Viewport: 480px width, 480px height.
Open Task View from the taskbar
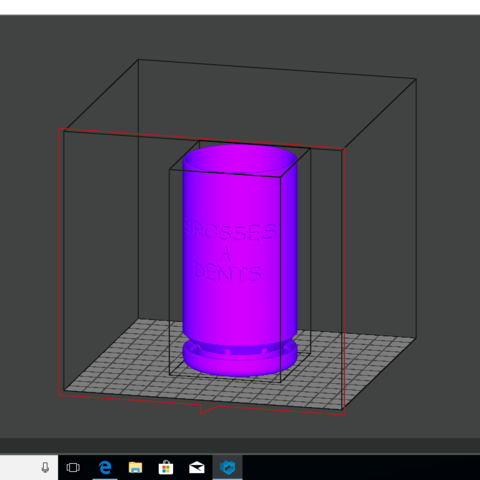point(73,467)
